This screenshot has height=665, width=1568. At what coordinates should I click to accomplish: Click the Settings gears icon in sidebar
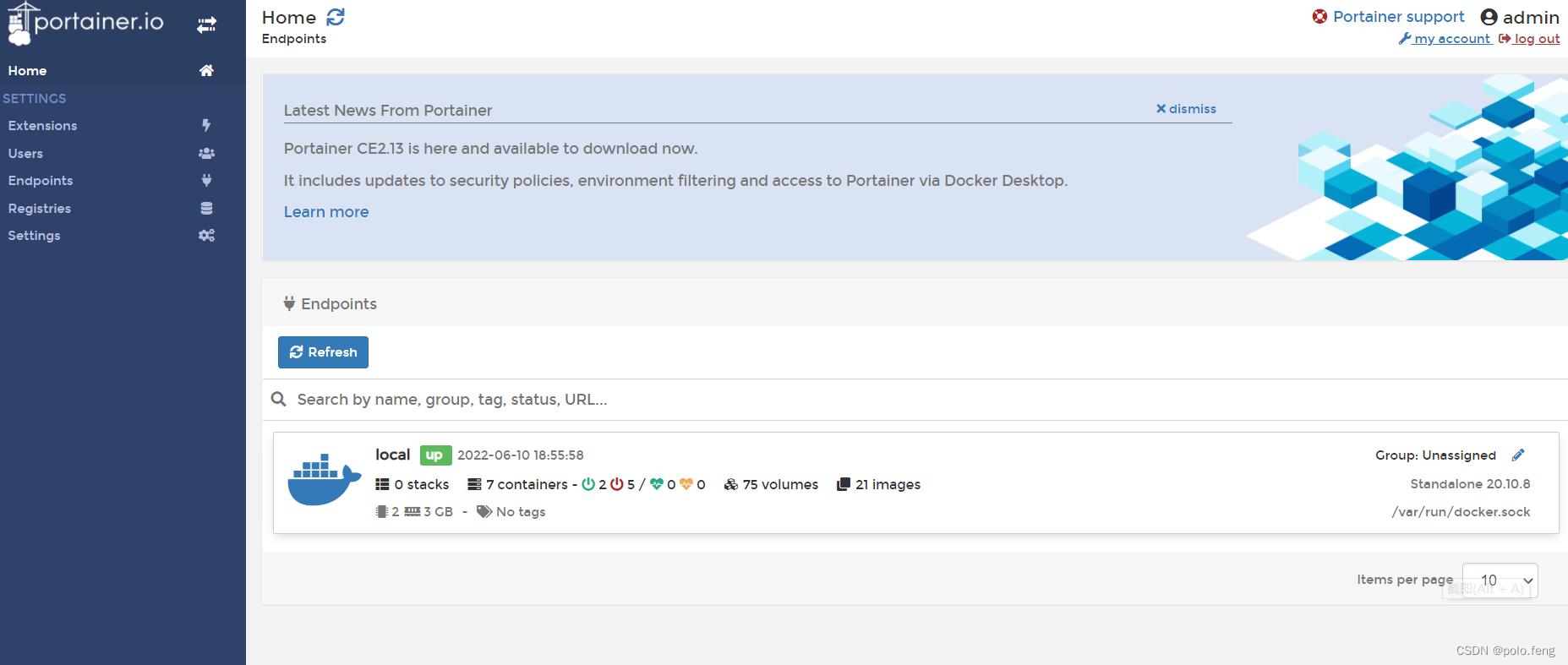coord(206,236)
